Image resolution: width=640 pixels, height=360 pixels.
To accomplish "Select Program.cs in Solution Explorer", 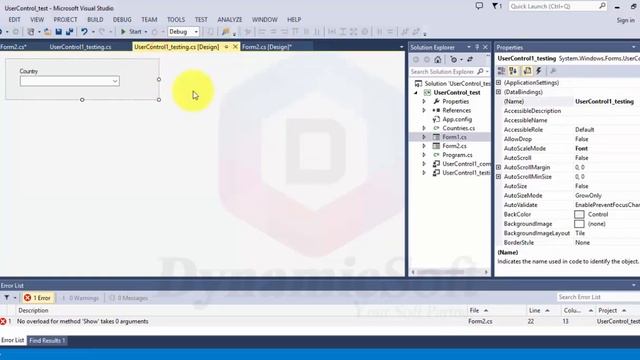I will click(x=457, y=155).
